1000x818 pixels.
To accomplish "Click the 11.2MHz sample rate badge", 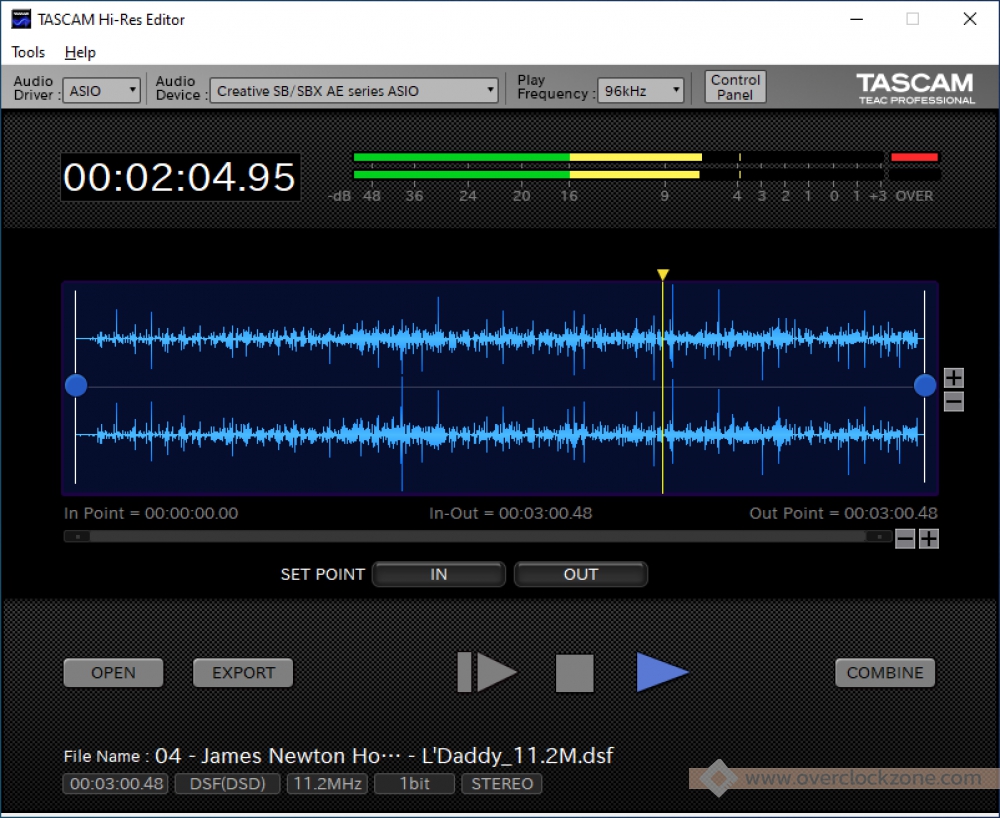I will (328, 784).
